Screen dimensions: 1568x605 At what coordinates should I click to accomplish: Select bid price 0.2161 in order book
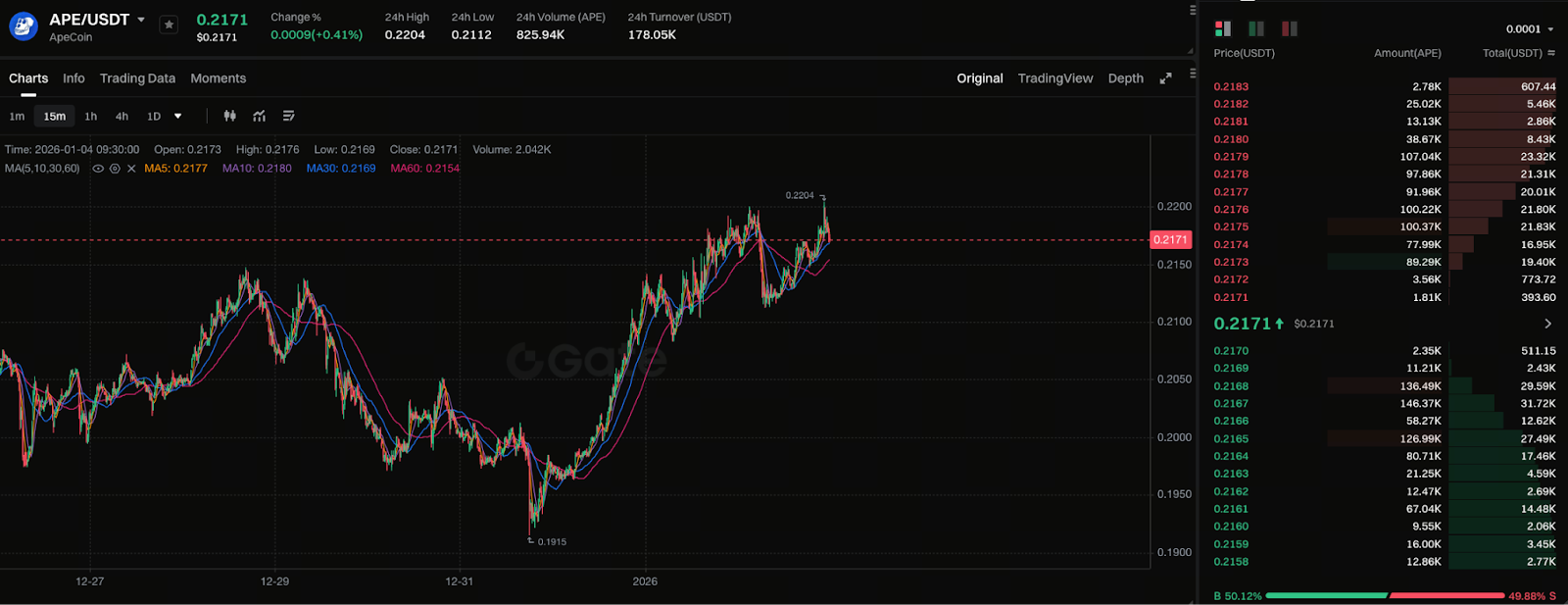pyautogui.click(x=1231, y=509)
